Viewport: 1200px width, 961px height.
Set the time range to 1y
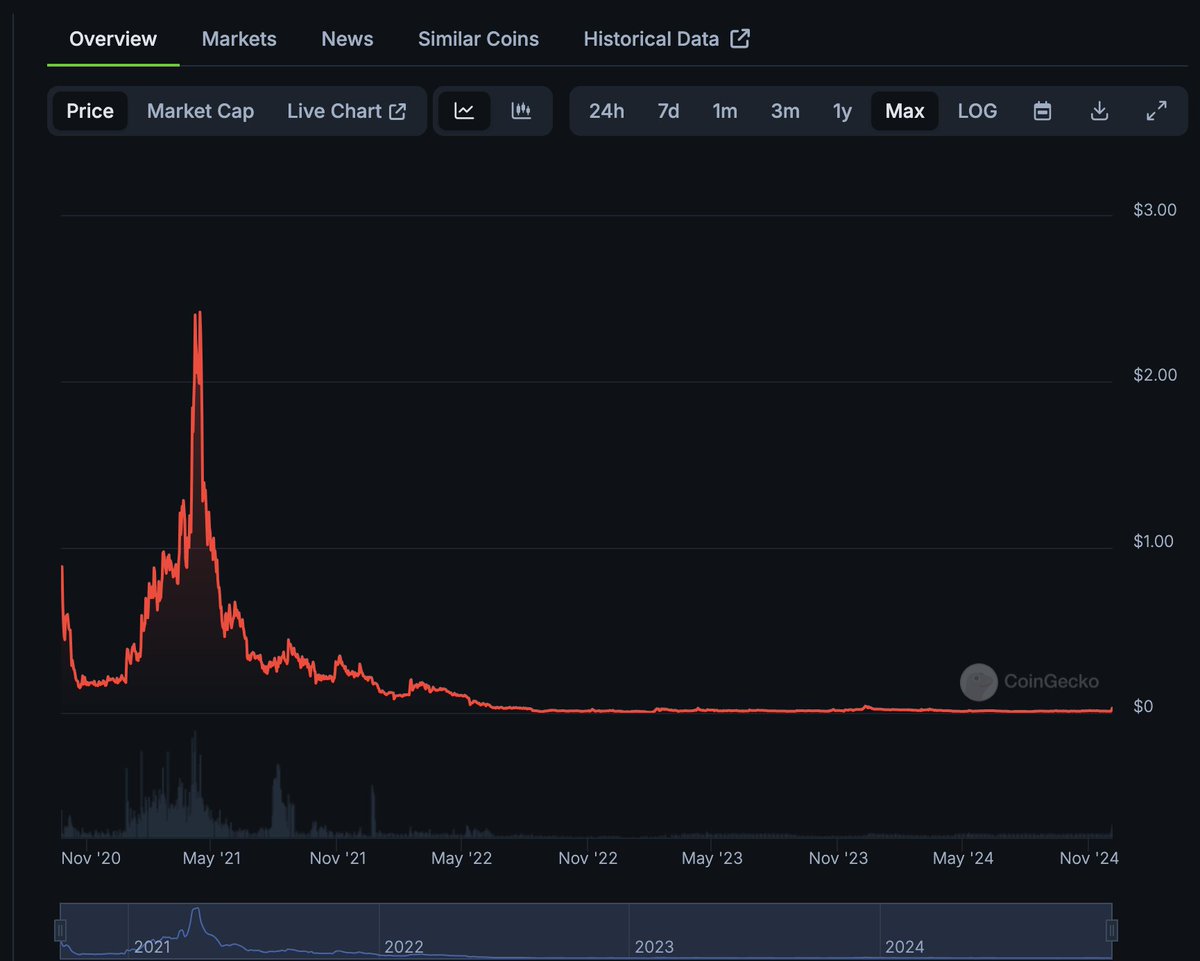(x=842, y=111)
